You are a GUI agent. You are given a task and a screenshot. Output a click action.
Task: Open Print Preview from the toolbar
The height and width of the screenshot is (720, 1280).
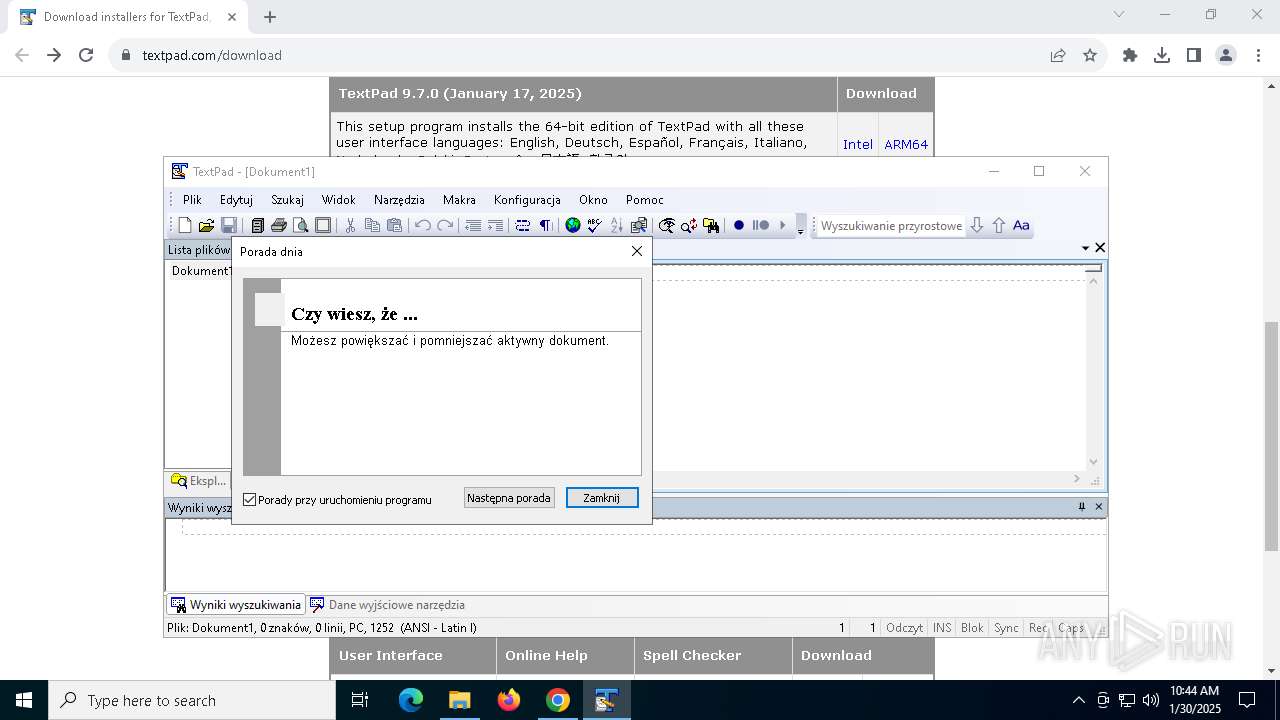tap(300, 225)
